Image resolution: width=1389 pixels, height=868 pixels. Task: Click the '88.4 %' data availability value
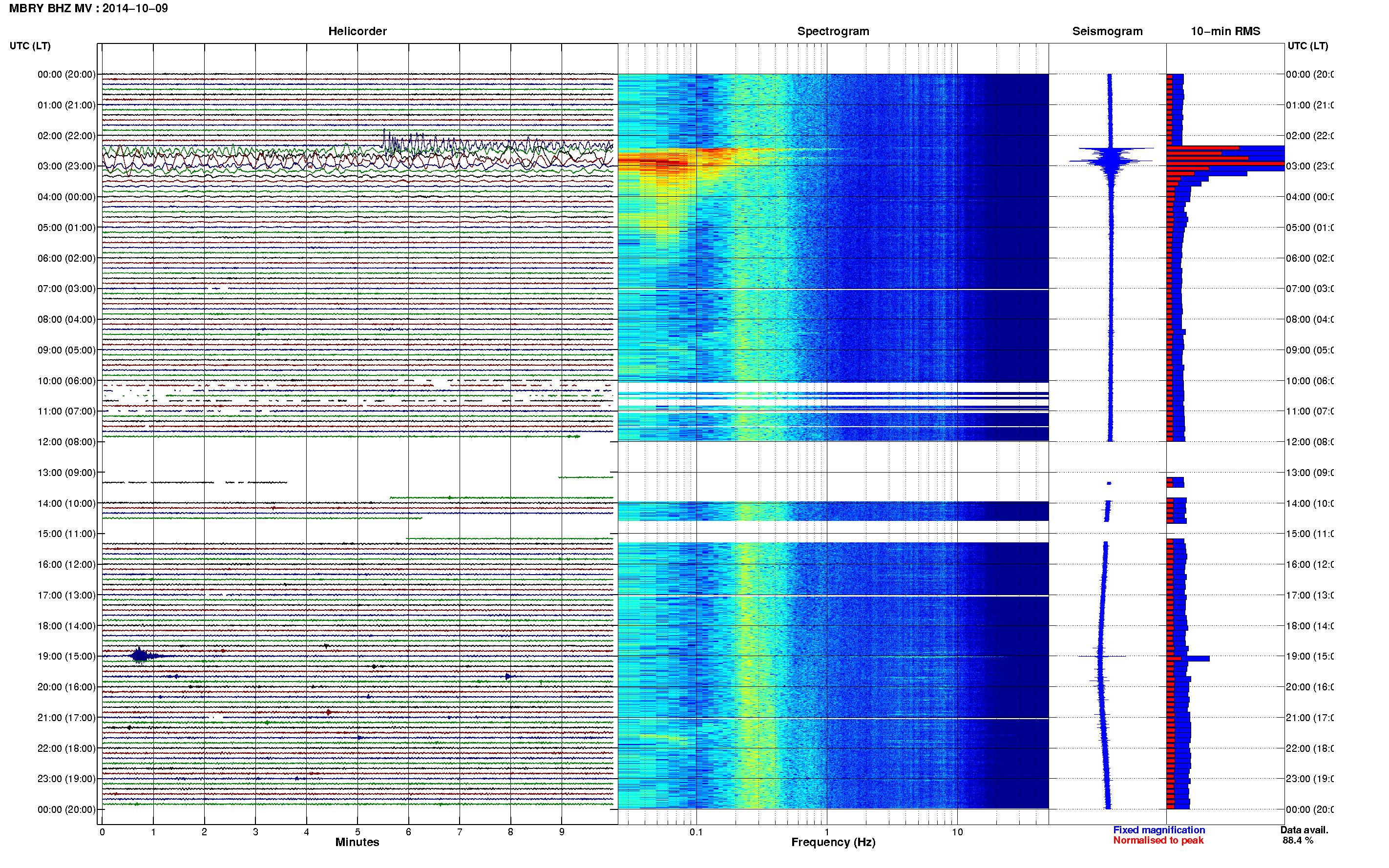click(1298, 841)
